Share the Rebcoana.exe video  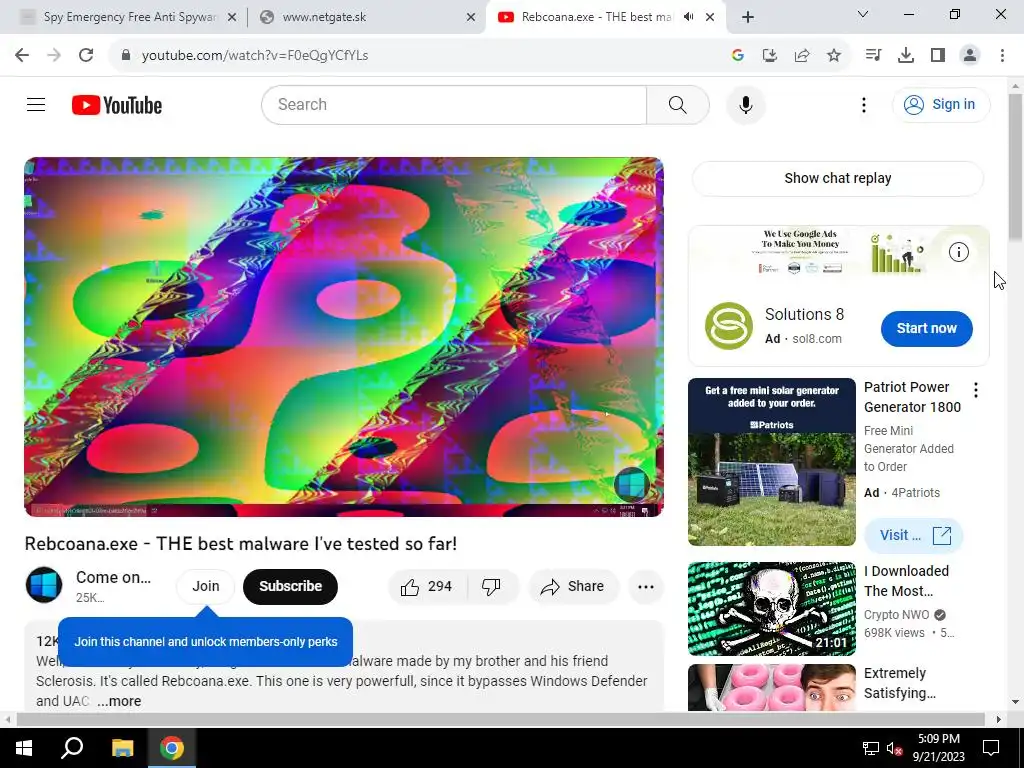(x=573, y=586)
